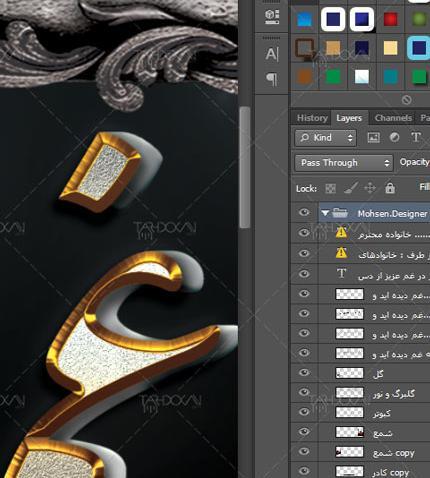
Task: Switch to the Channels tab
Action: coord(393,118)
